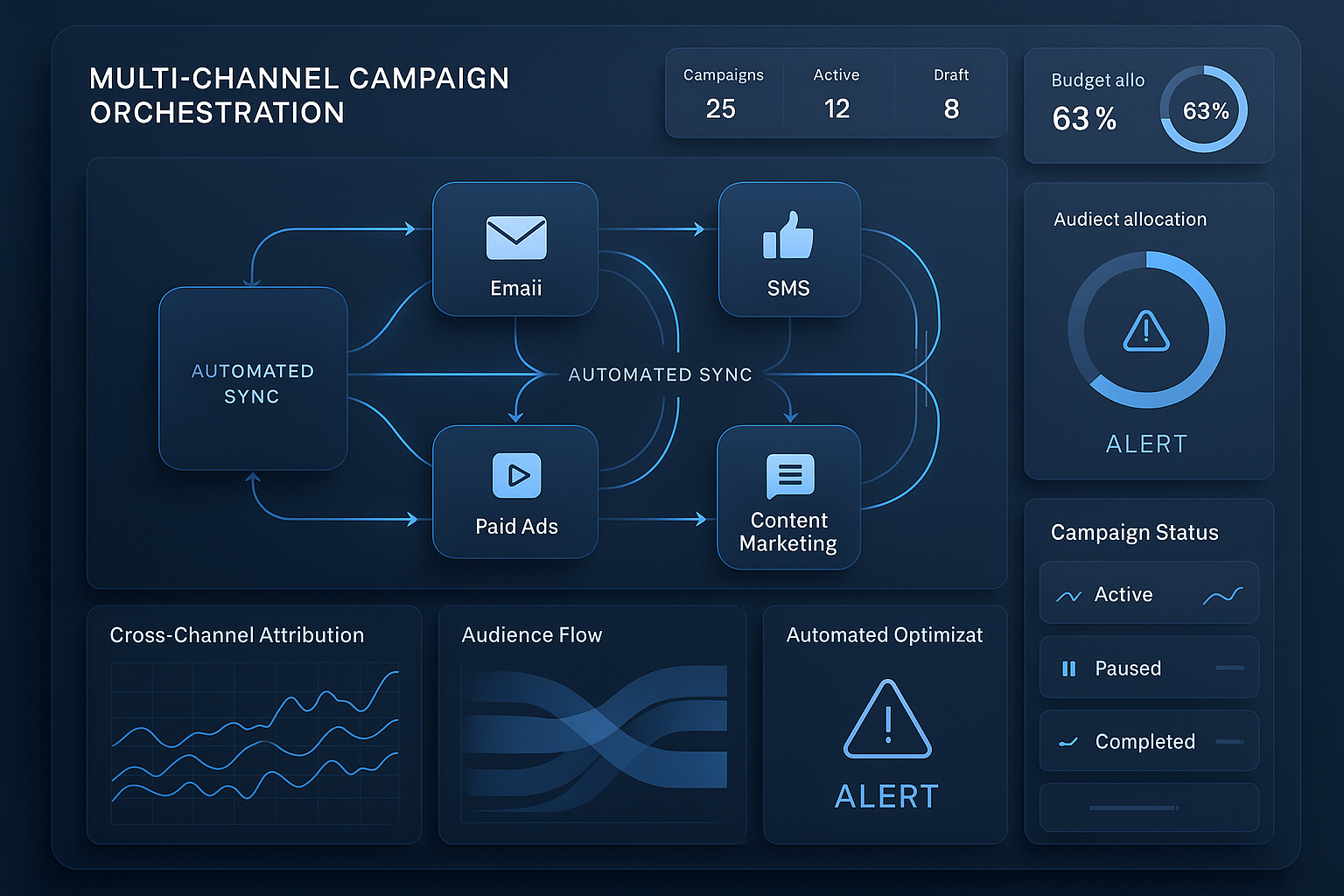Viewport: 1344px width, 896px height.
Task: Click the large Automated Sync node
Action: click(x=253, y=379)
